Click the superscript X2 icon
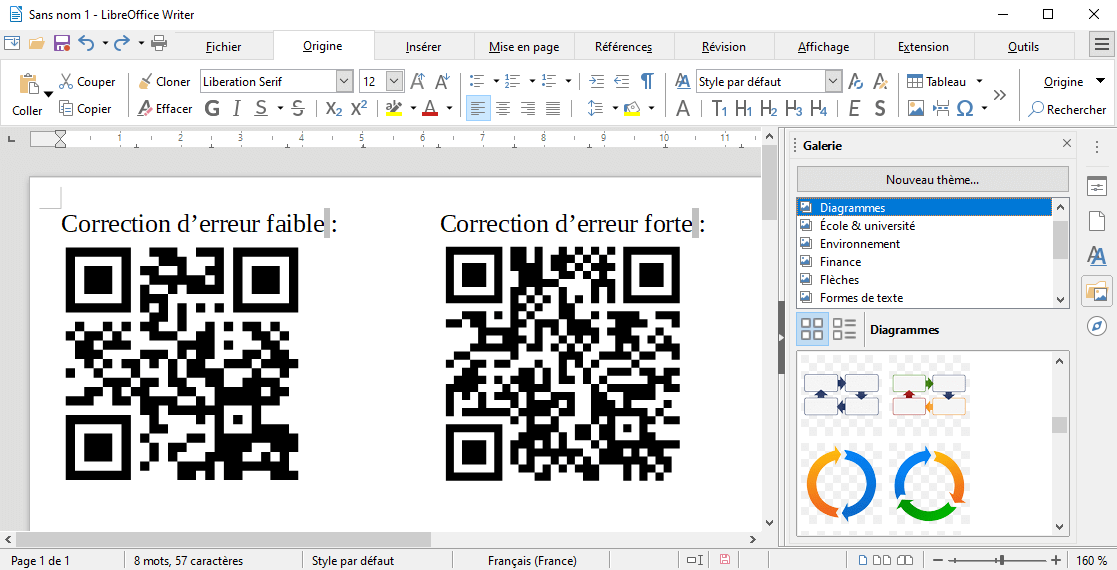Screen dimensions: 1117x570 click(359, 108)
